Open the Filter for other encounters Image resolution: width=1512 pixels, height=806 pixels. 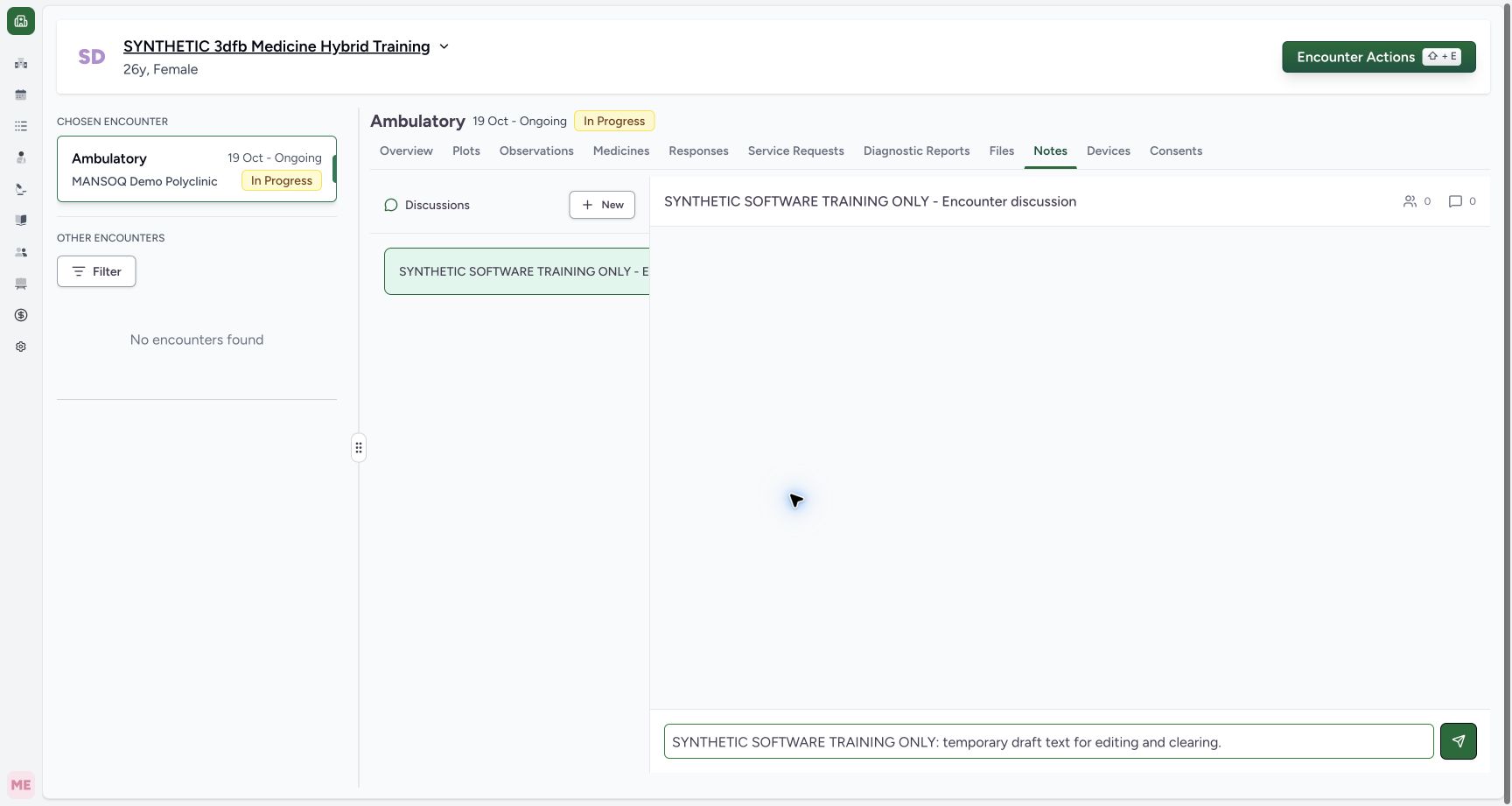pos(96,271)
